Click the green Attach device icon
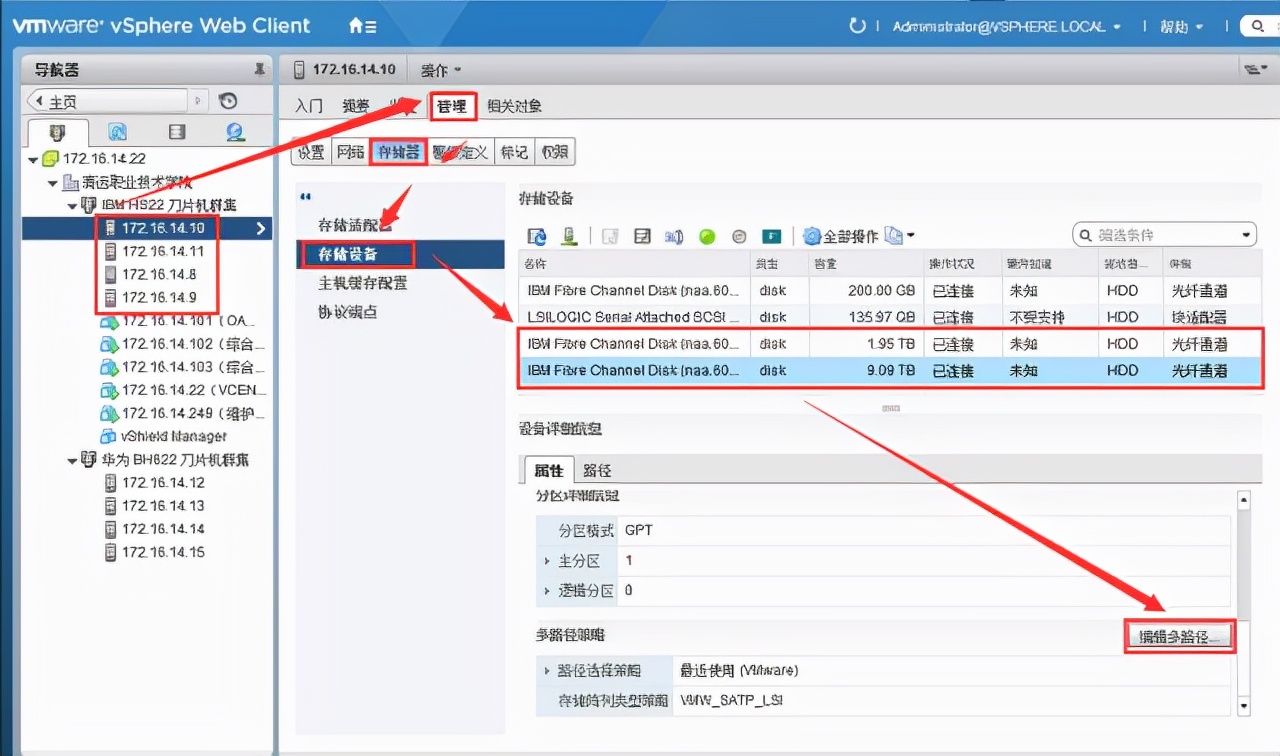 point(705,235)
